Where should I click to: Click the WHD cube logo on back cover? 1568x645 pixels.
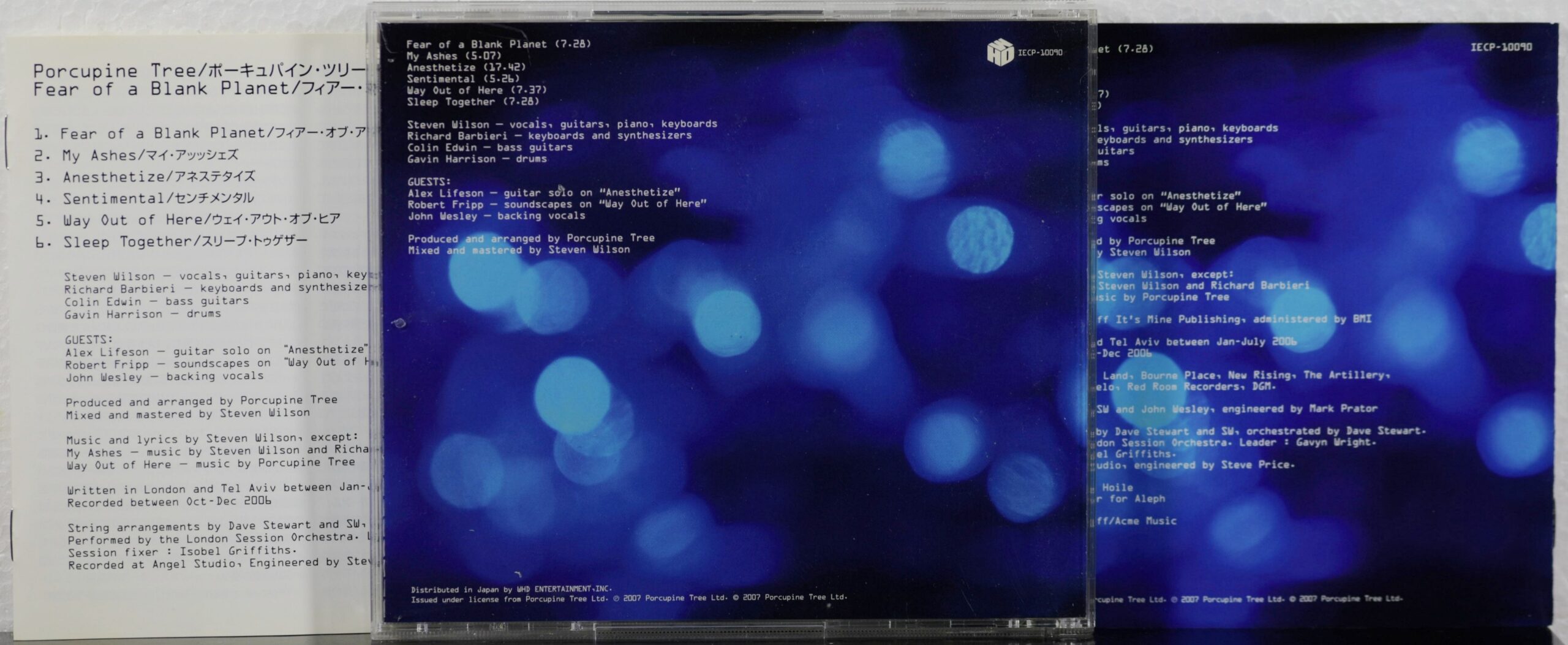point(1000,52)
